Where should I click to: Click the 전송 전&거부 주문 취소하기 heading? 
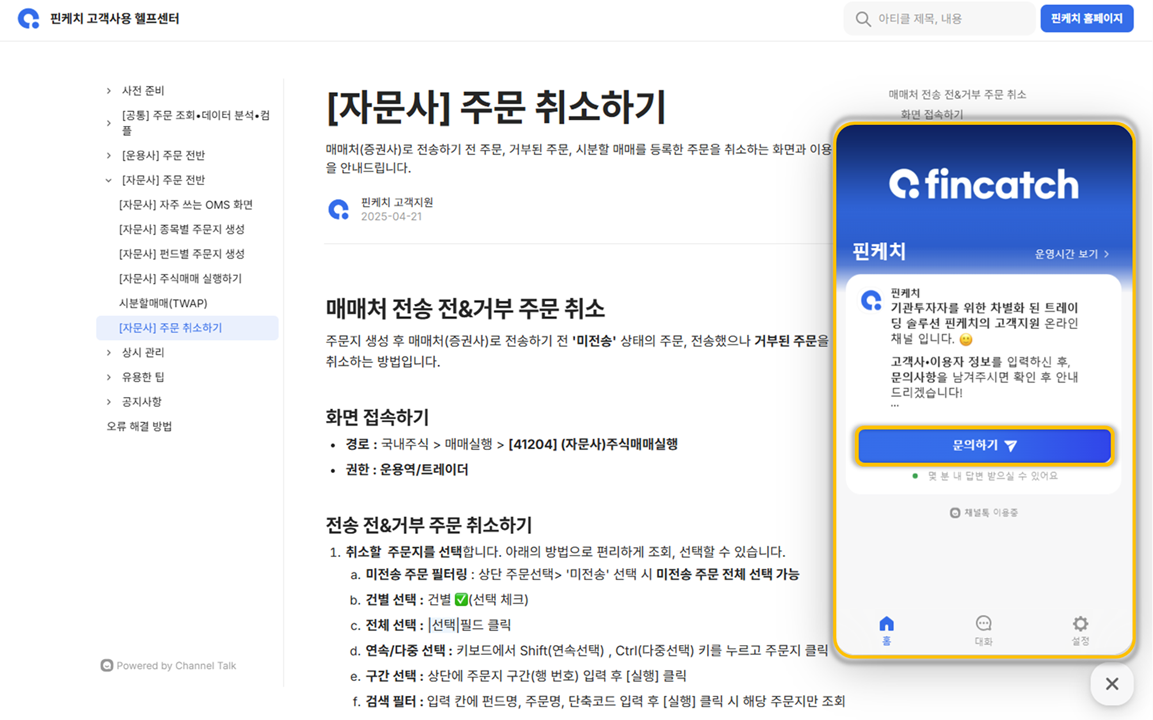429,525
